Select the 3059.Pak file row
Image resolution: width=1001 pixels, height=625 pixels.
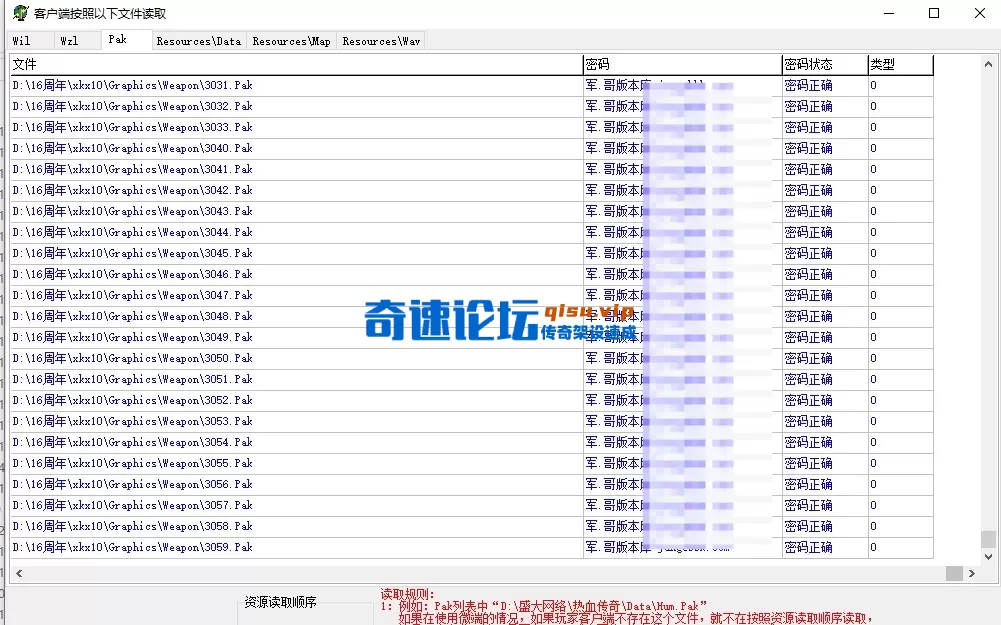point(135,547)
